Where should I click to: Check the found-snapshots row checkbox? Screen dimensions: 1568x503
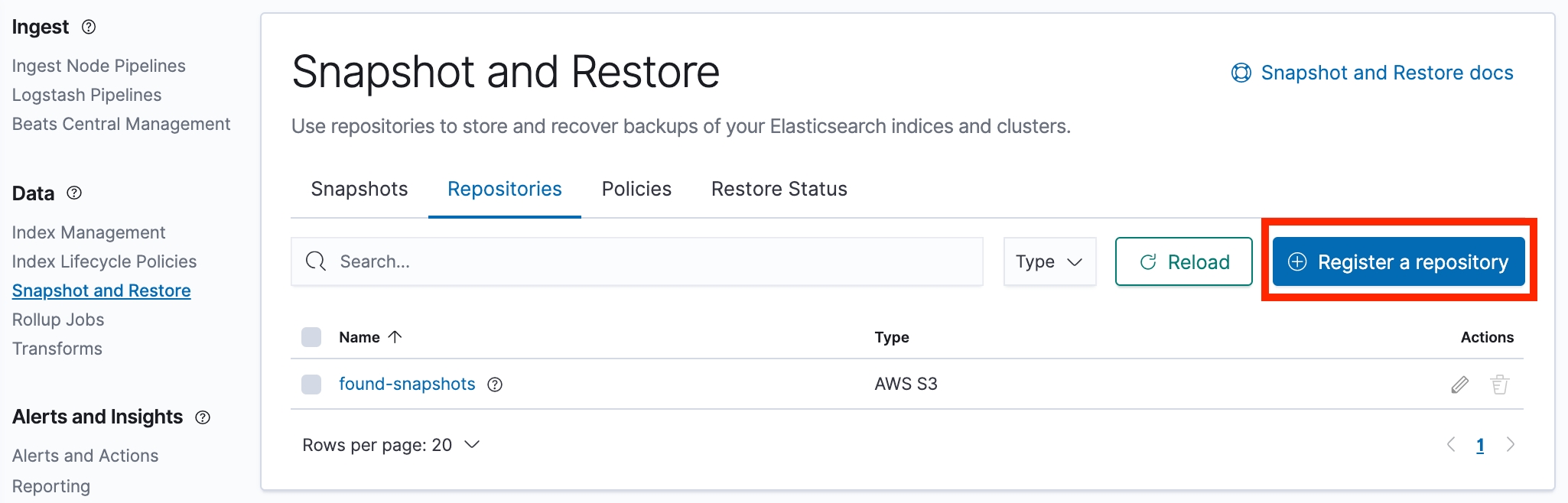click(x=311, y=385)
